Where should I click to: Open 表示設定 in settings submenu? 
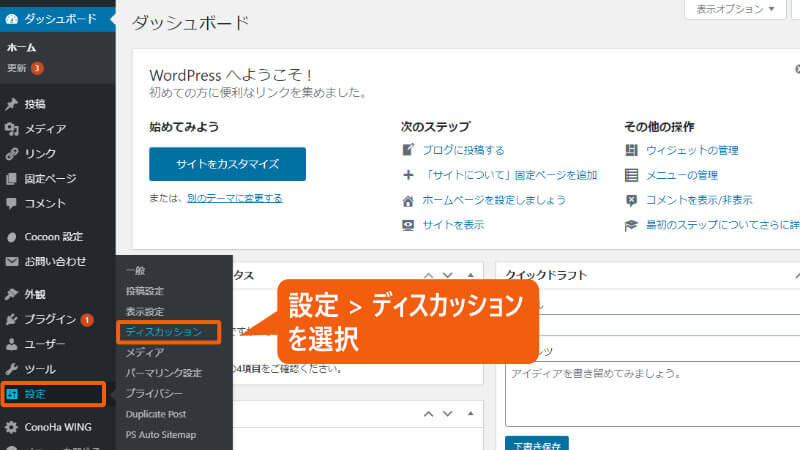(x=145, y=312)
